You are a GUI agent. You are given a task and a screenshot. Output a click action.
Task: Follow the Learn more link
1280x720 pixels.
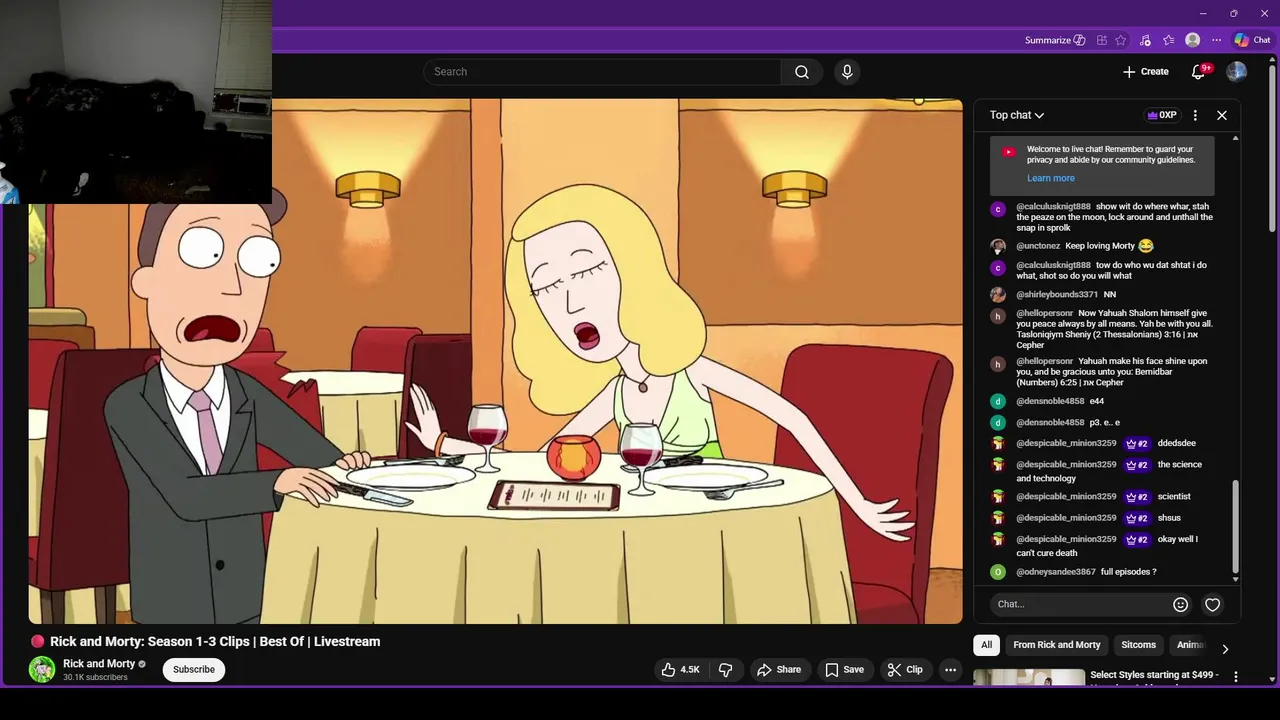tap(1051, 178)
